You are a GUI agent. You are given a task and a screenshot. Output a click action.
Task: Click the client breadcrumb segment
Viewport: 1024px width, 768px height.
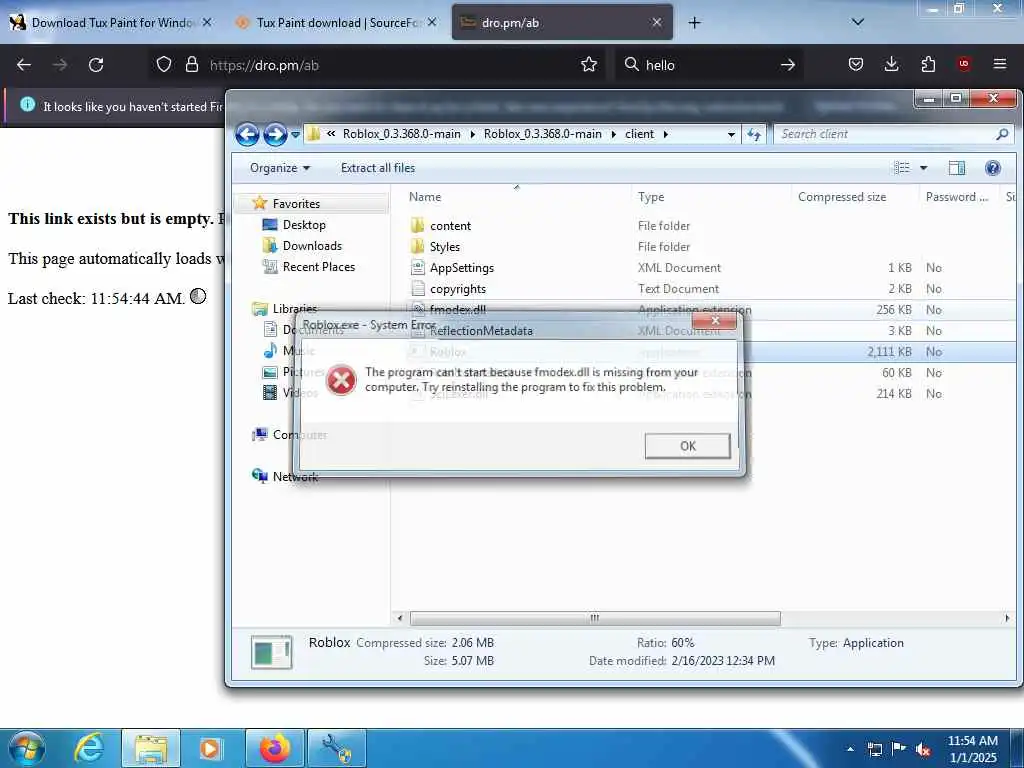coord(639,134)
